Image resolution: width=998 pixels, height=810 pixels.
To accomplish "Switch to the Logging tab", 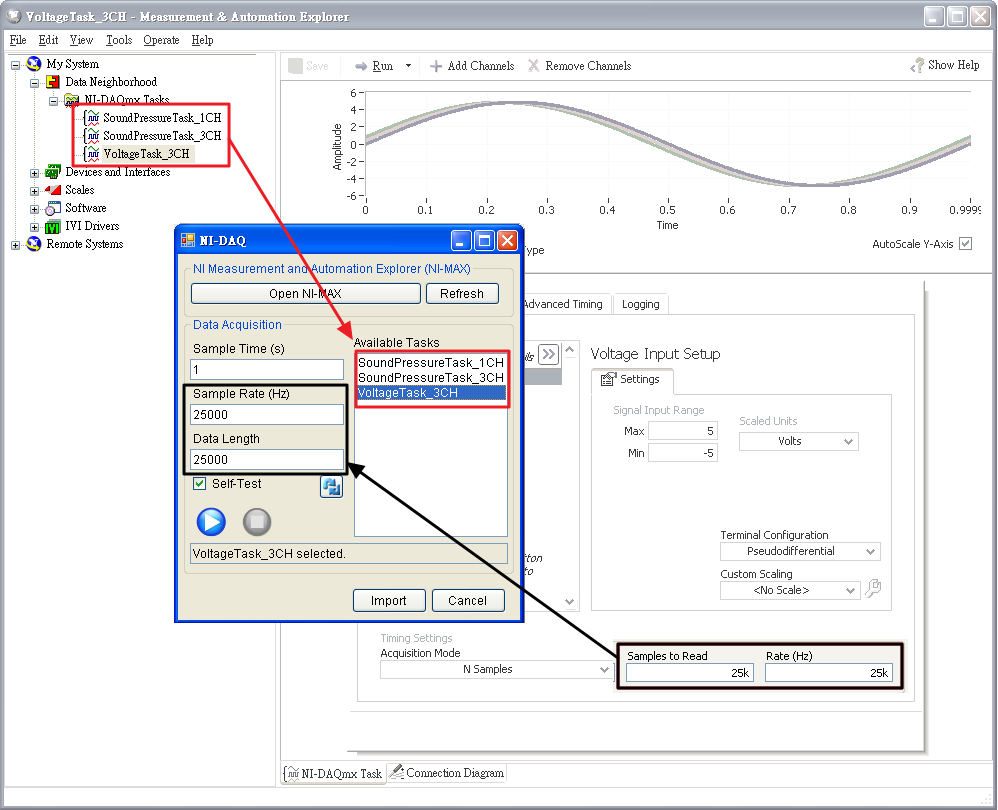I will tap(640, 304).
